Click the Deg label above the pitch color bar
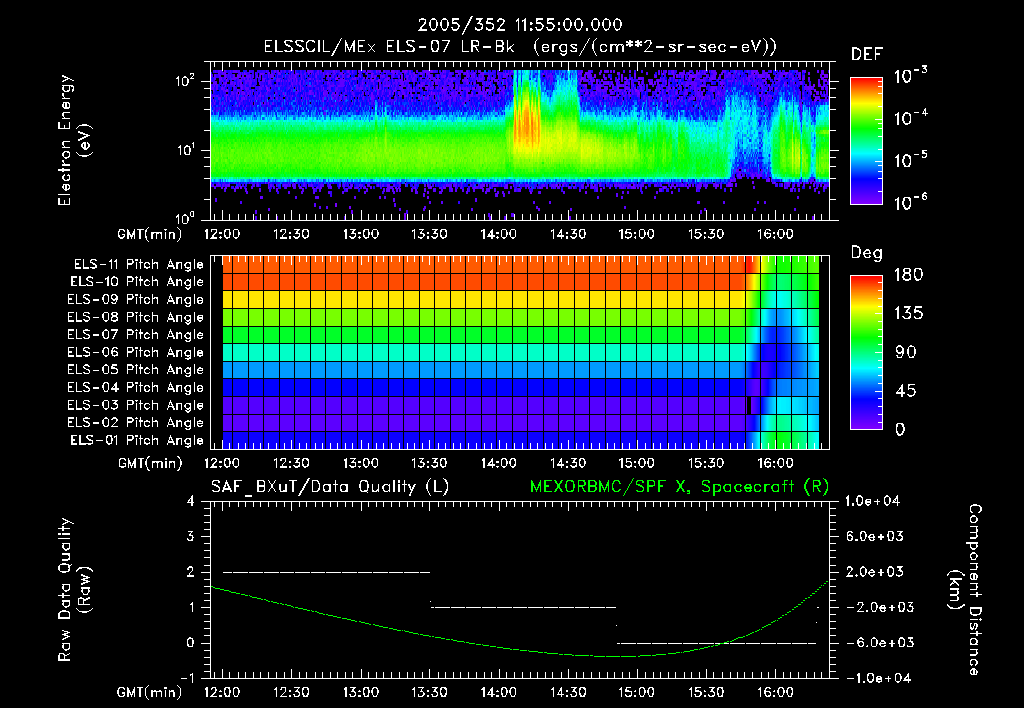The height and width of the screenshot is (708, 1024). pos(867,253)
